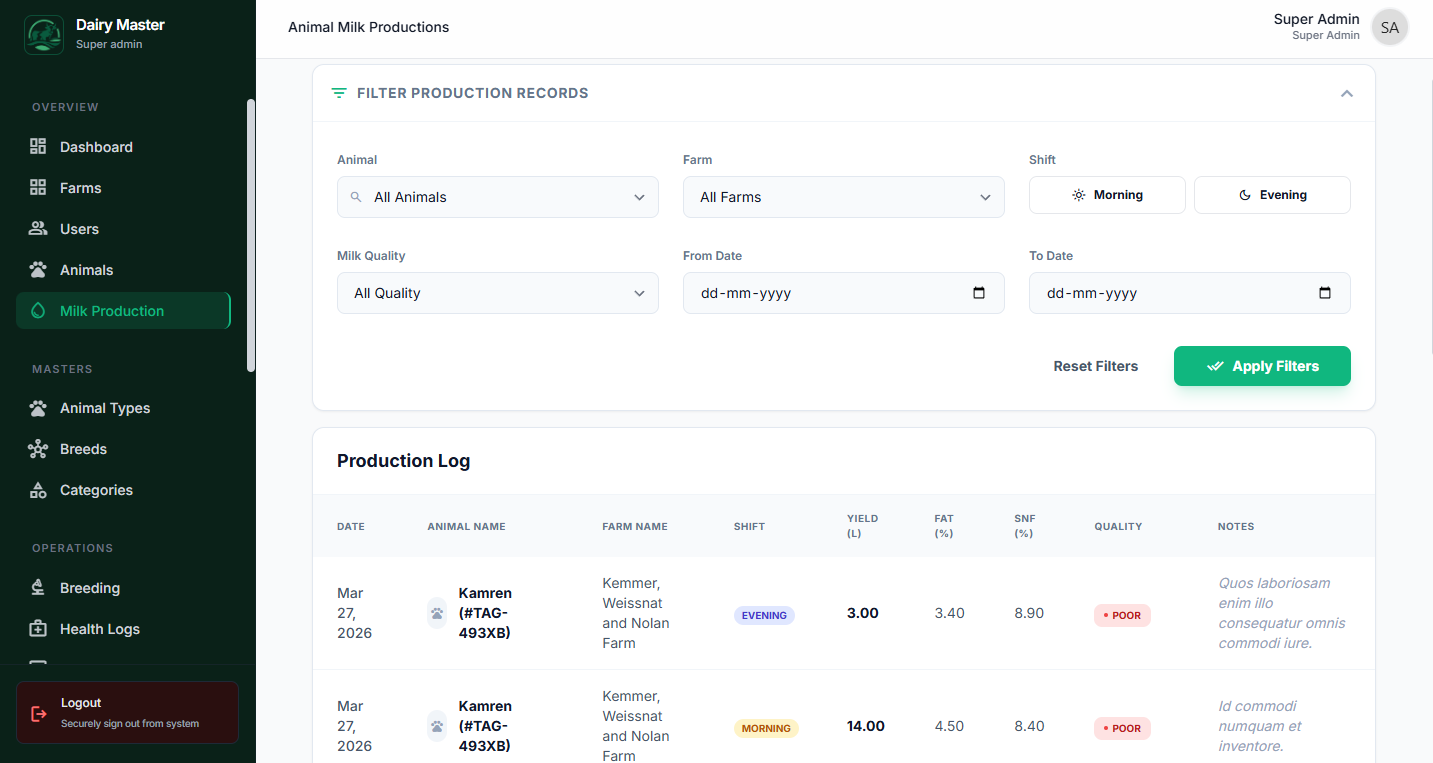Toggle the Morning shift filter
The width and height of the screenshot is (1433, 763).
1107,195
